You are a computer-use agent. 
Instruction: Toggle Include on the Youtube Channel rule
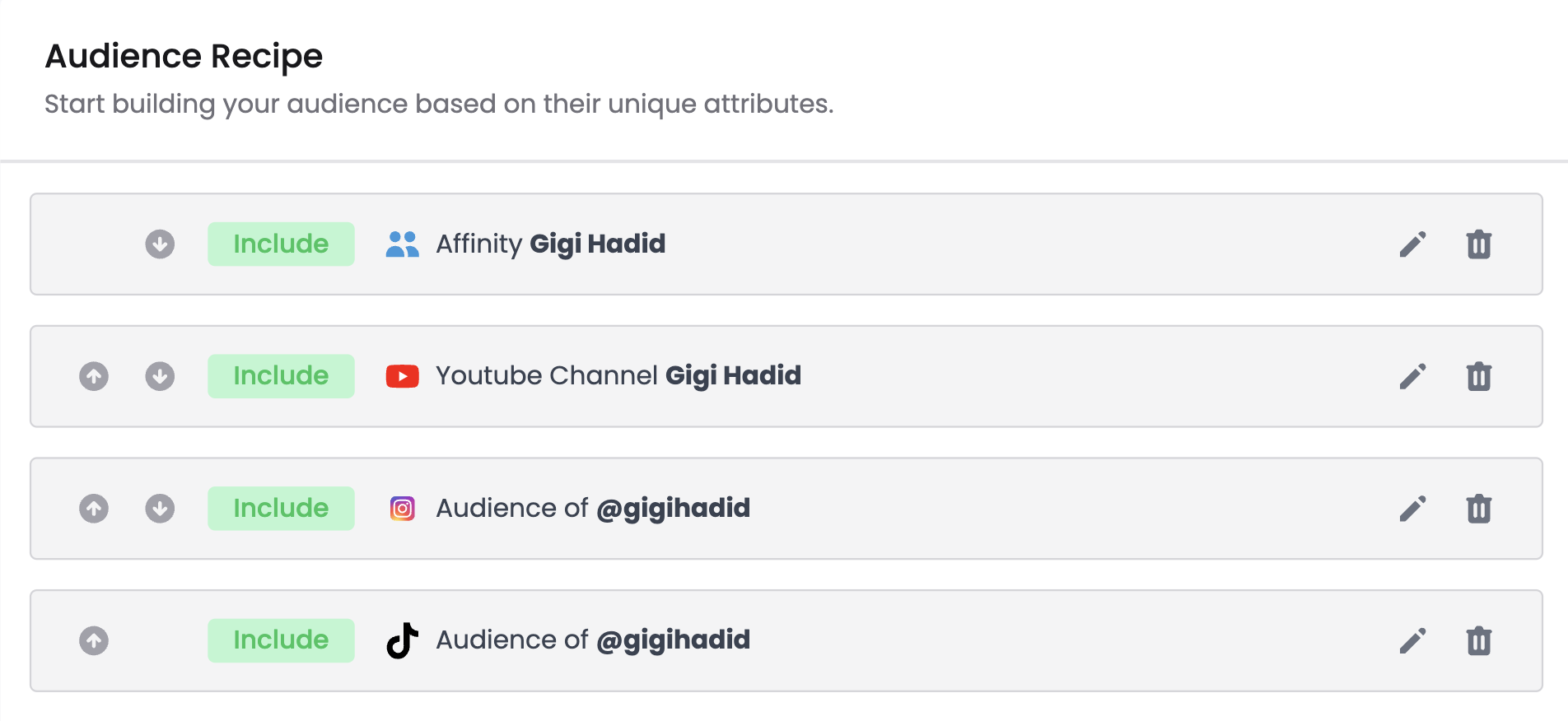(281, 376)
